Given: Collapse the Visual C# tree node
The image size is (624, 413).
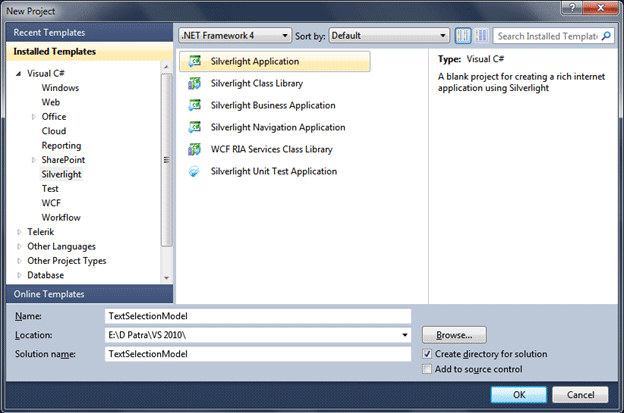Looking at the screenshot, I should 18,74.
